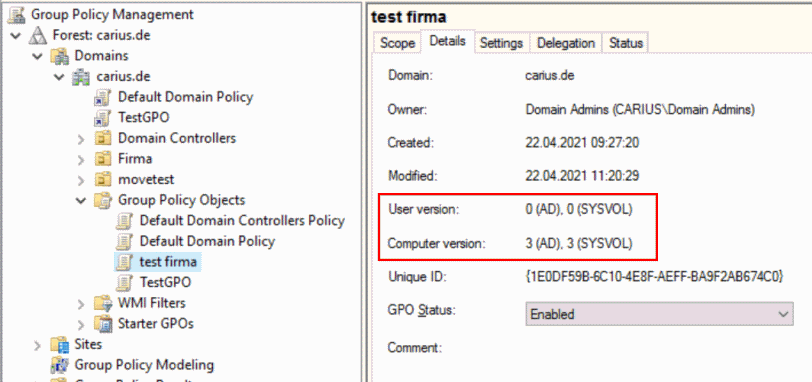The width and height of the screenshot is (812, 382).
Task: Open the GPO Status dropdown
Action: [x=659, y=314]
